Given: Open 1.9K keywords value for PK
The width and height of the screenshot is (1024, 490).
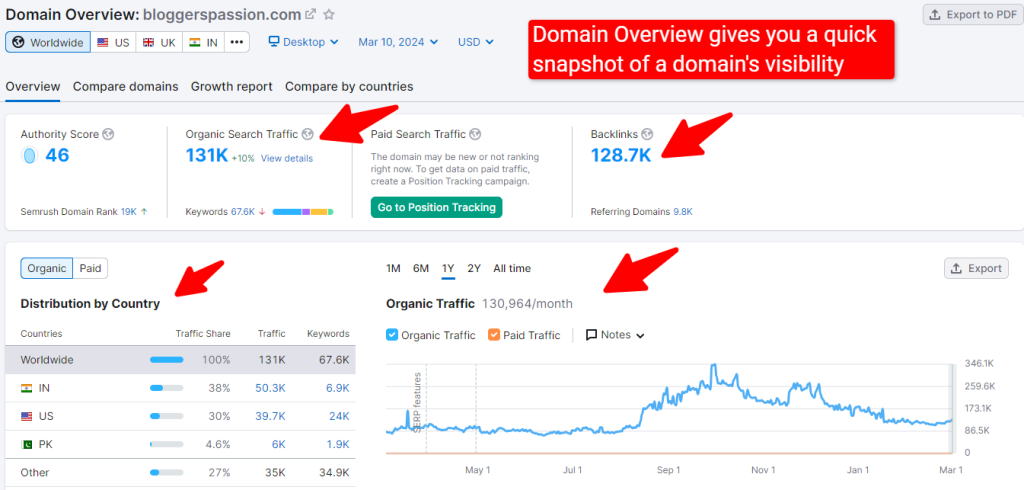Looking at the screenshot, I should tap(338, 444).
